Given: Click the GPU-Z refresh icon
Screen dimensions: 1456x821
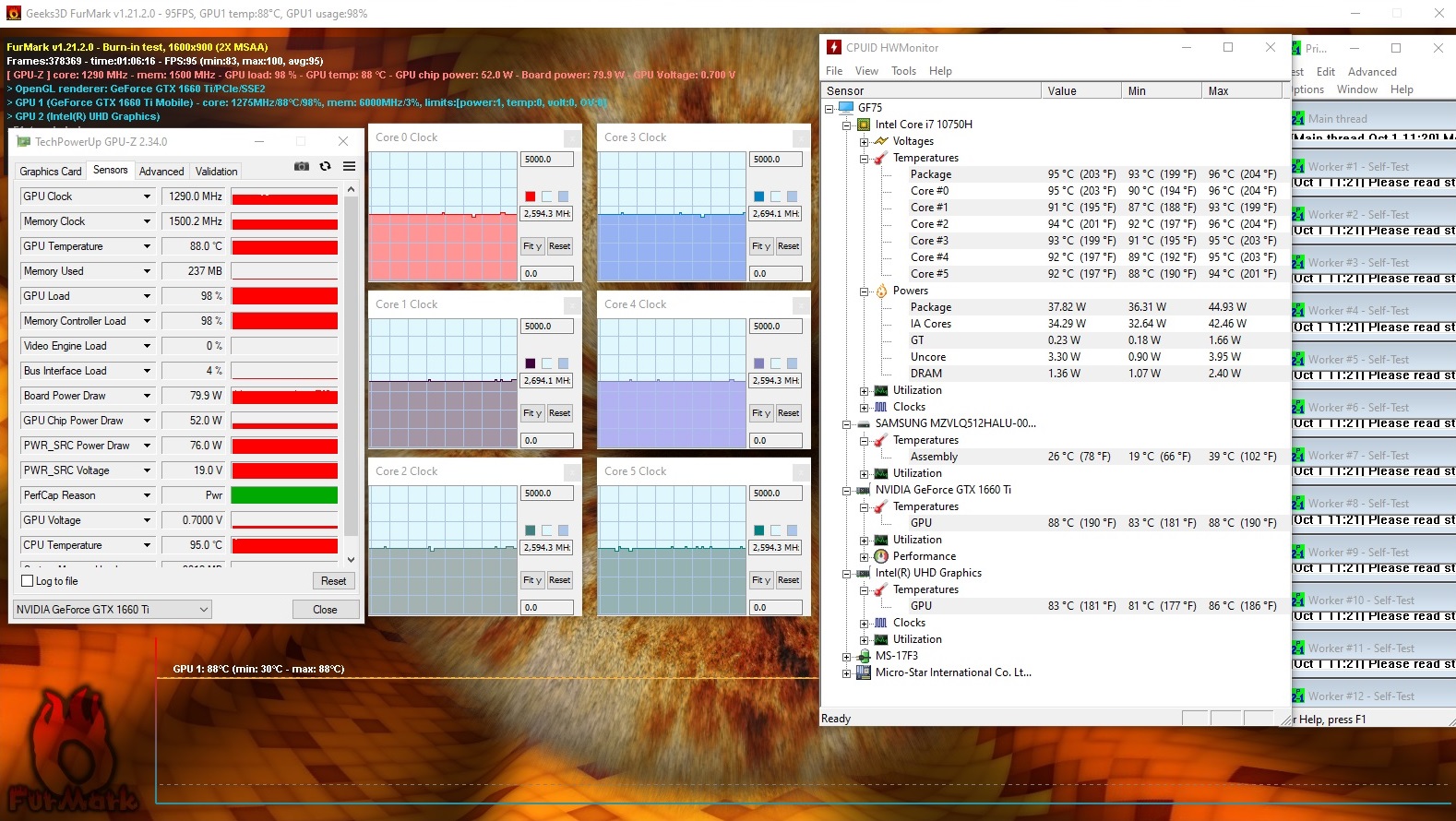Looking at the screenshot, I should point(325,166).
